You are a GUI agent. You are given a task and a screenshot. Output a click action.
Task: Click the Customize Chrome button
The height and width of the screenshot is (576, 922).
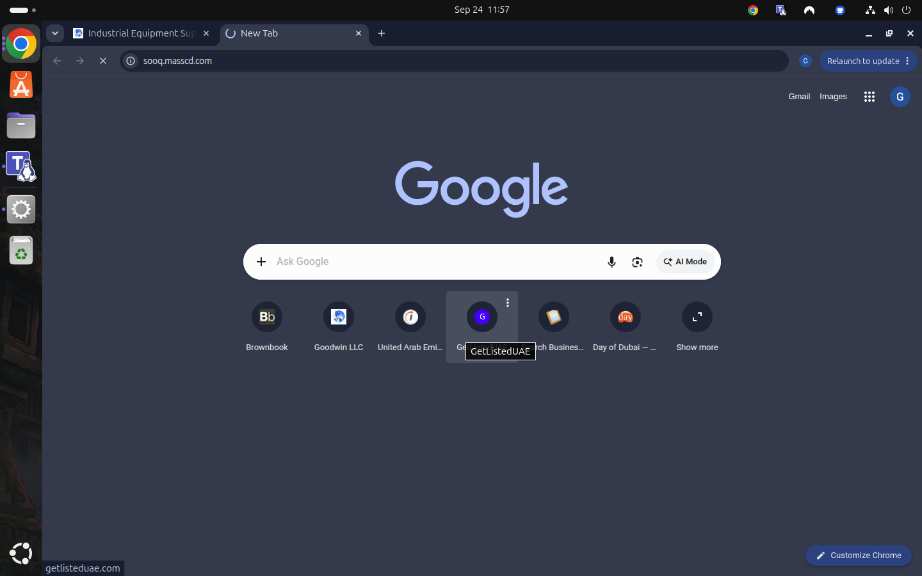tap(858, 555)
